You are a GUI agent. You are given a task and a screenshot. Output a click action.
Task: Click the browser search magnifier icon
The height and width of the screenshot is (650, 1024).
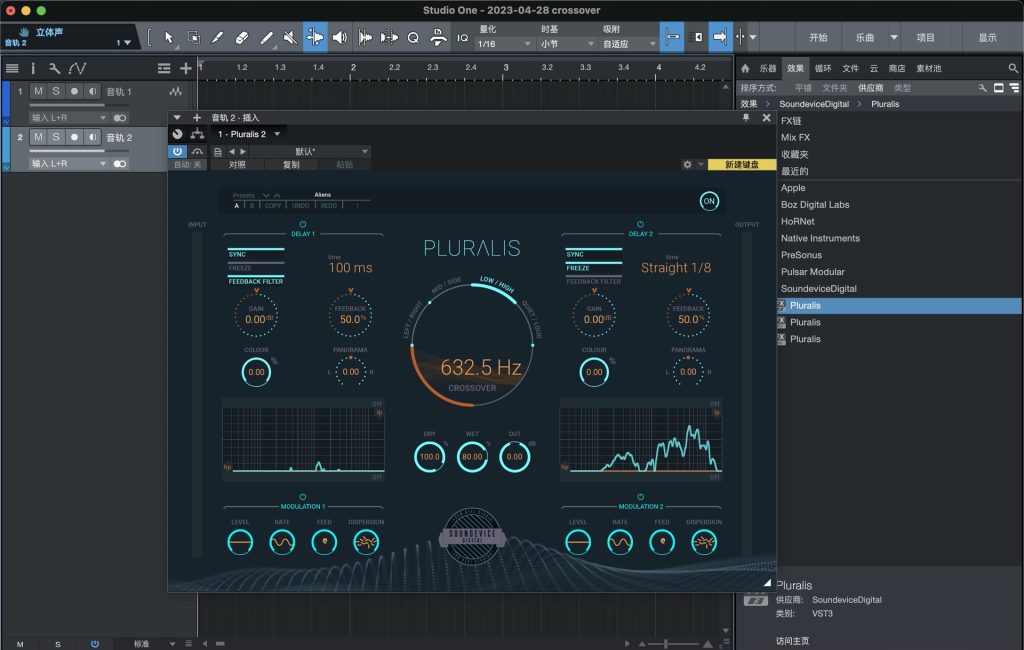1013,68
